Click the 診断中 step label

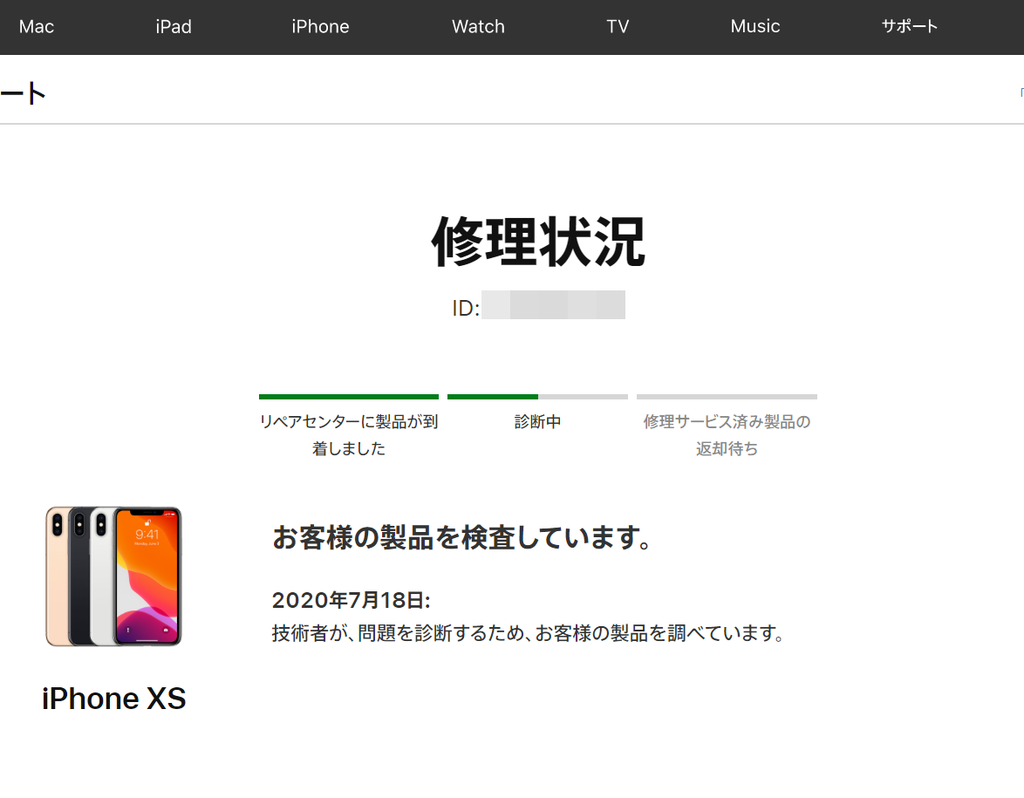coord(537,422)
